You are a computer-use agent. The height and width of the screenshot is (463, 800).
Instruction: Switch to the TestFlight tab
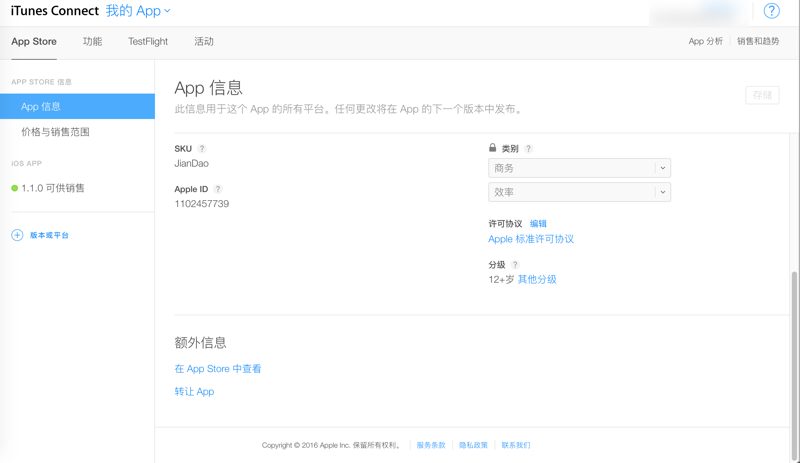[148, 41]
